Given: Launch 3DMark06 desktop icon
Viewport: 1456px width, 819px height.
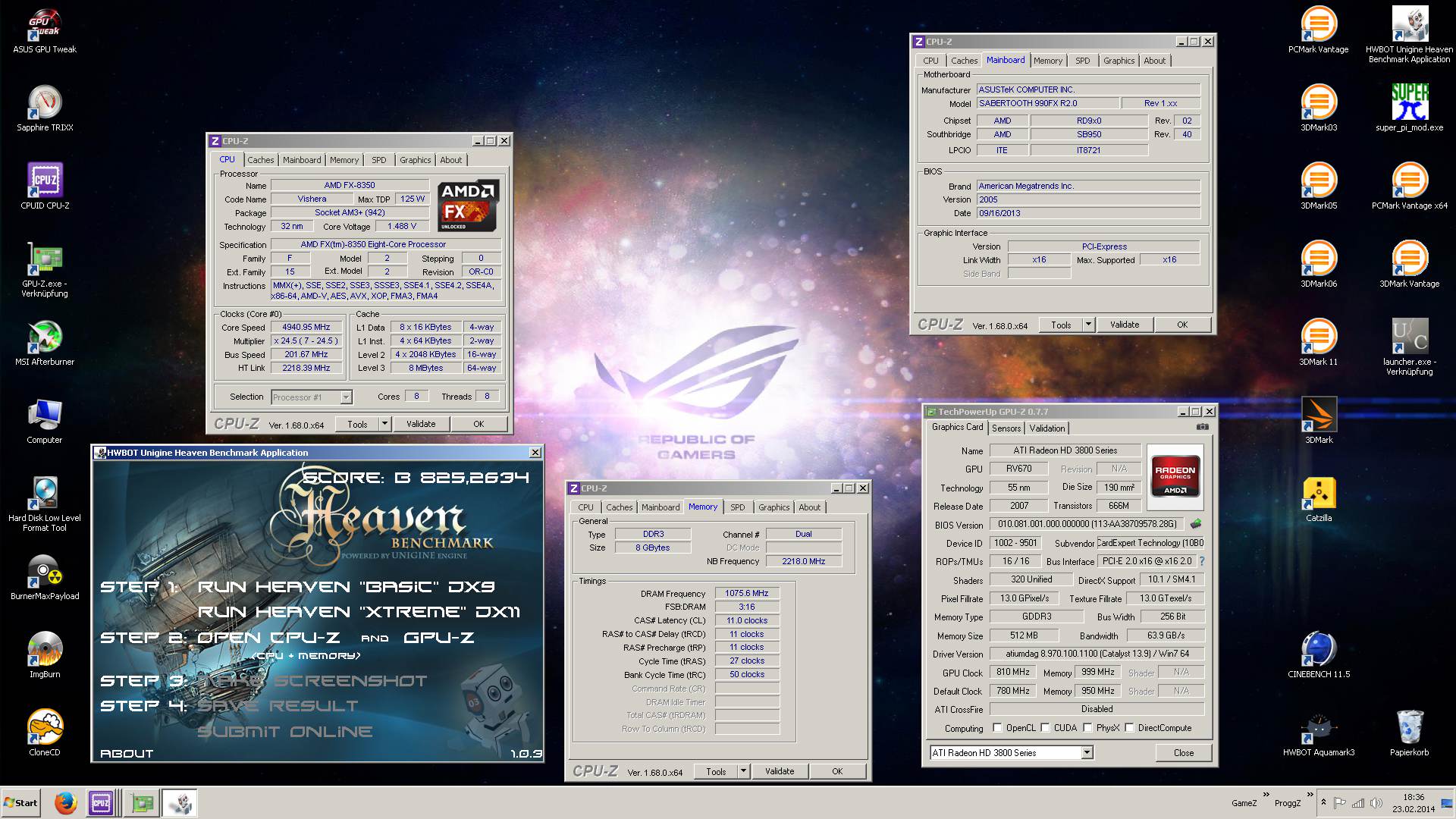Looking at the screenshot, I should tap(1319, 265).
